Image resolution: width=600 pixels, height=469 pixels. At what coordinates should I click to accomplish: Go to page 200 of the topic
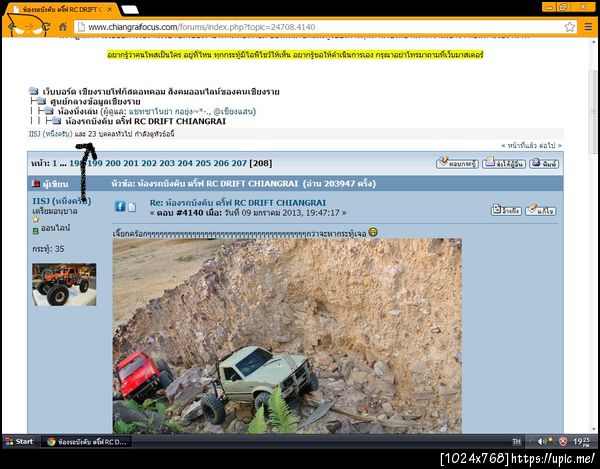(112, 163)
